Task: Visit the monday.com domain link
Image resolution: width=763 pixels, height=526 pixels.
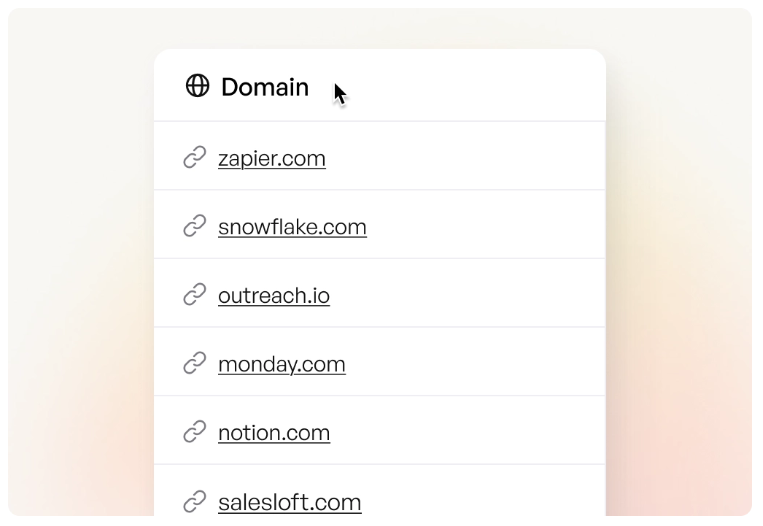Action: pos(282,364)
